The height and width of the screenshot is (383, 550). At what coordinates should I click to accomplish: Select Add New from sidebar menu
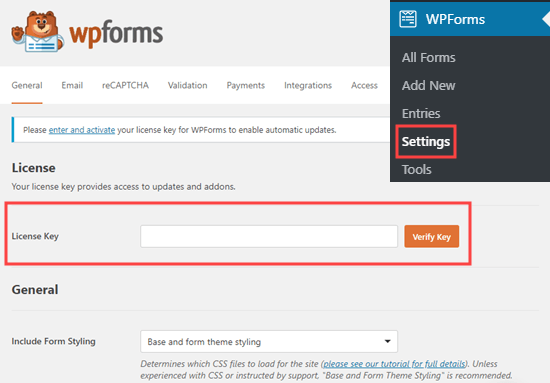click(428, 86)
